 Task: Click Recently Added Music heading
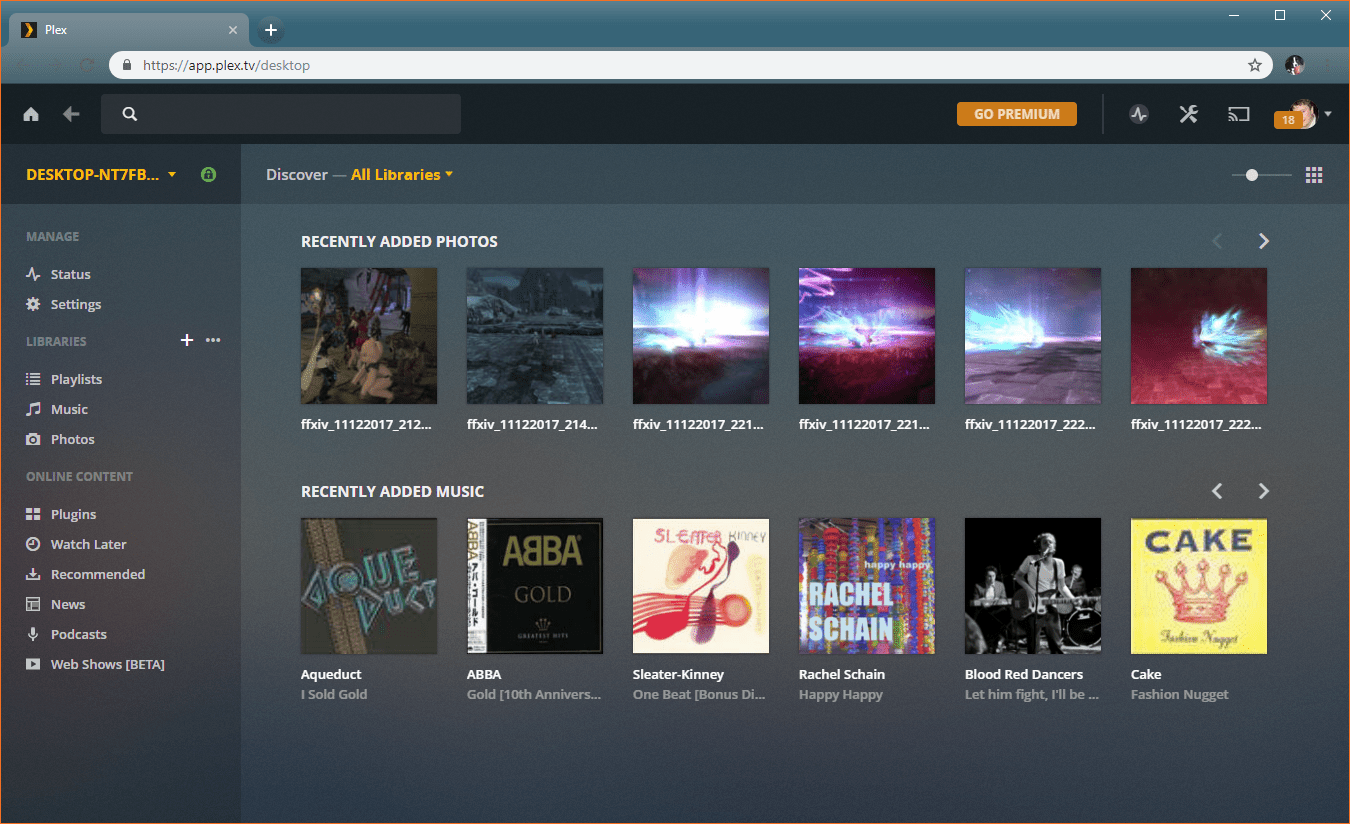click(x=392, y=491)
